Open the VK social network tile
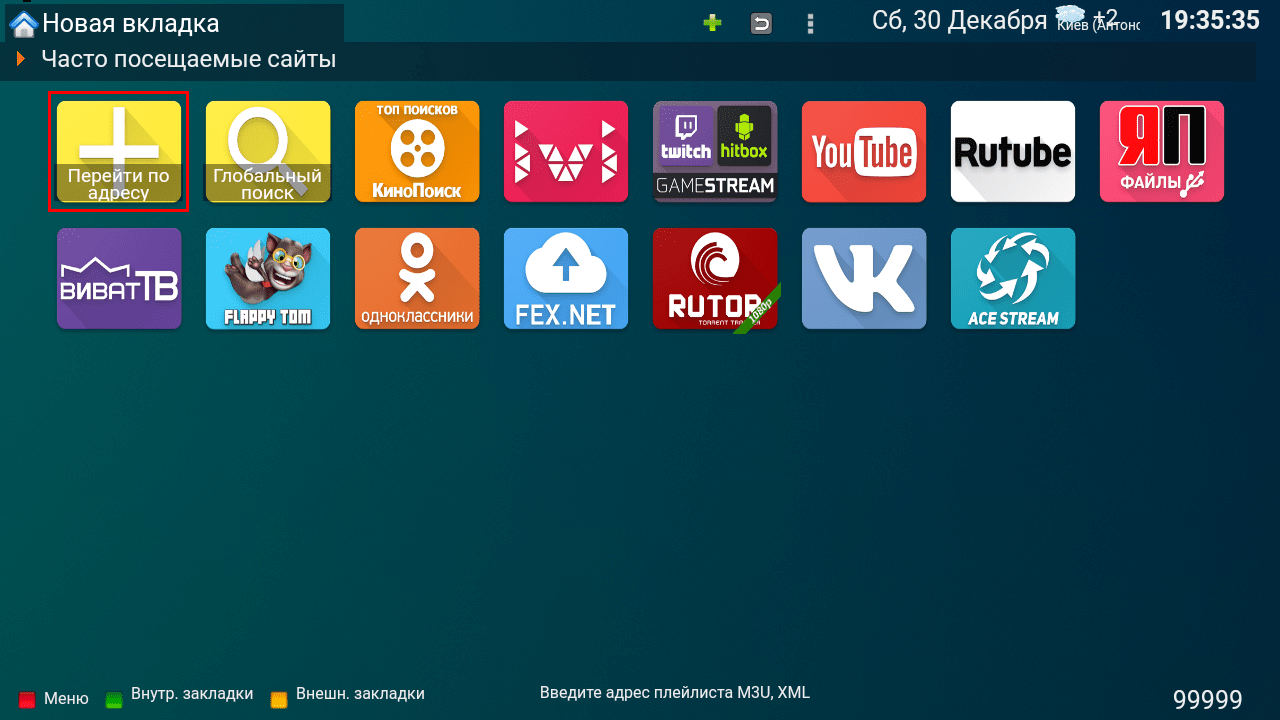Screen dimensions: 1280x720 click(864, 278)
